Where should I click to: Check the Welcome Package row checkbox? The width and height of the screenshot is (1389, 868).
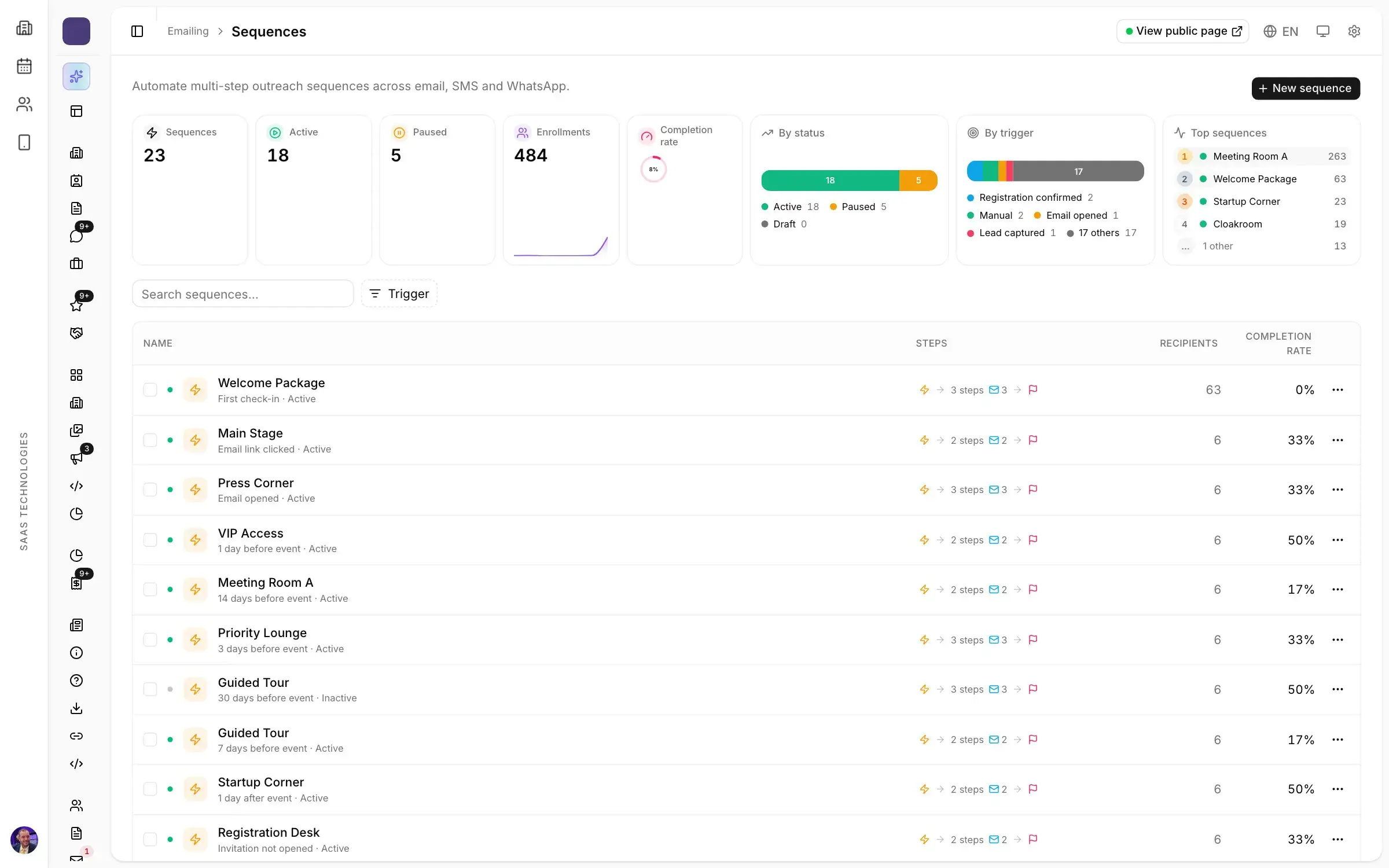point(150,390)
